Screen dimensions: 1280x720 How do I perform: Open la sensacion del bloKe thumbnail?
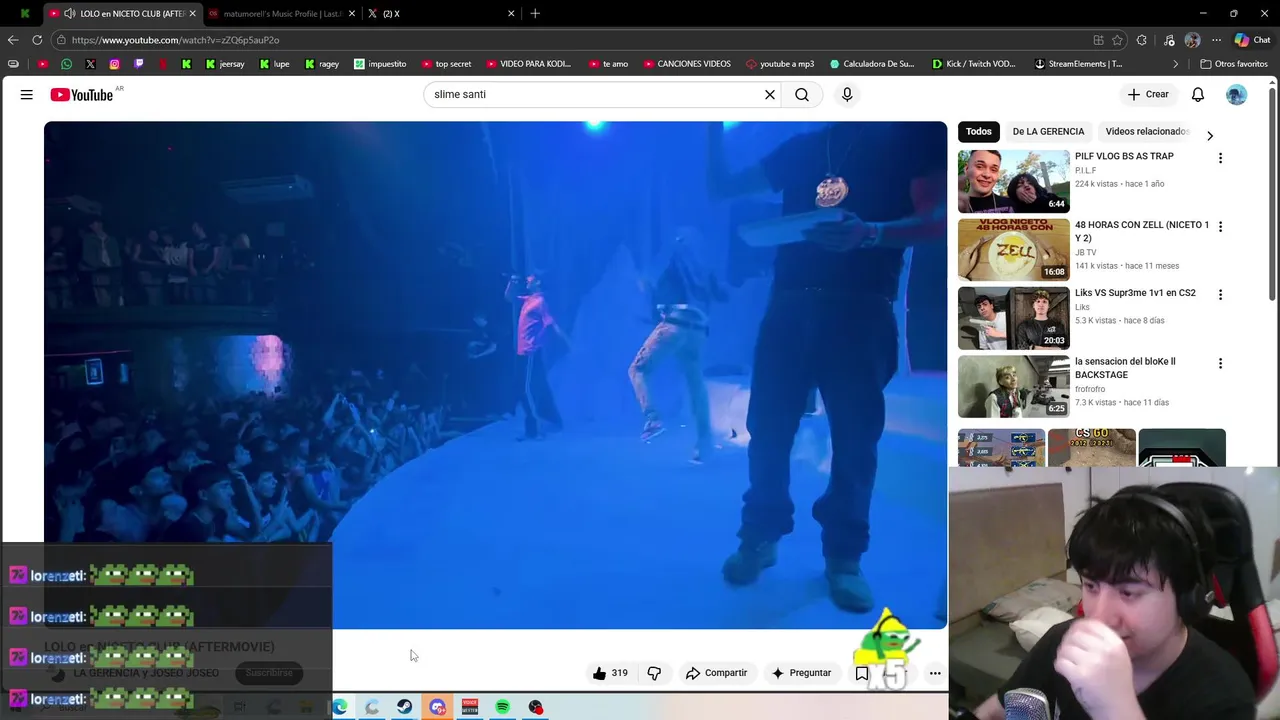point(1014,386)
